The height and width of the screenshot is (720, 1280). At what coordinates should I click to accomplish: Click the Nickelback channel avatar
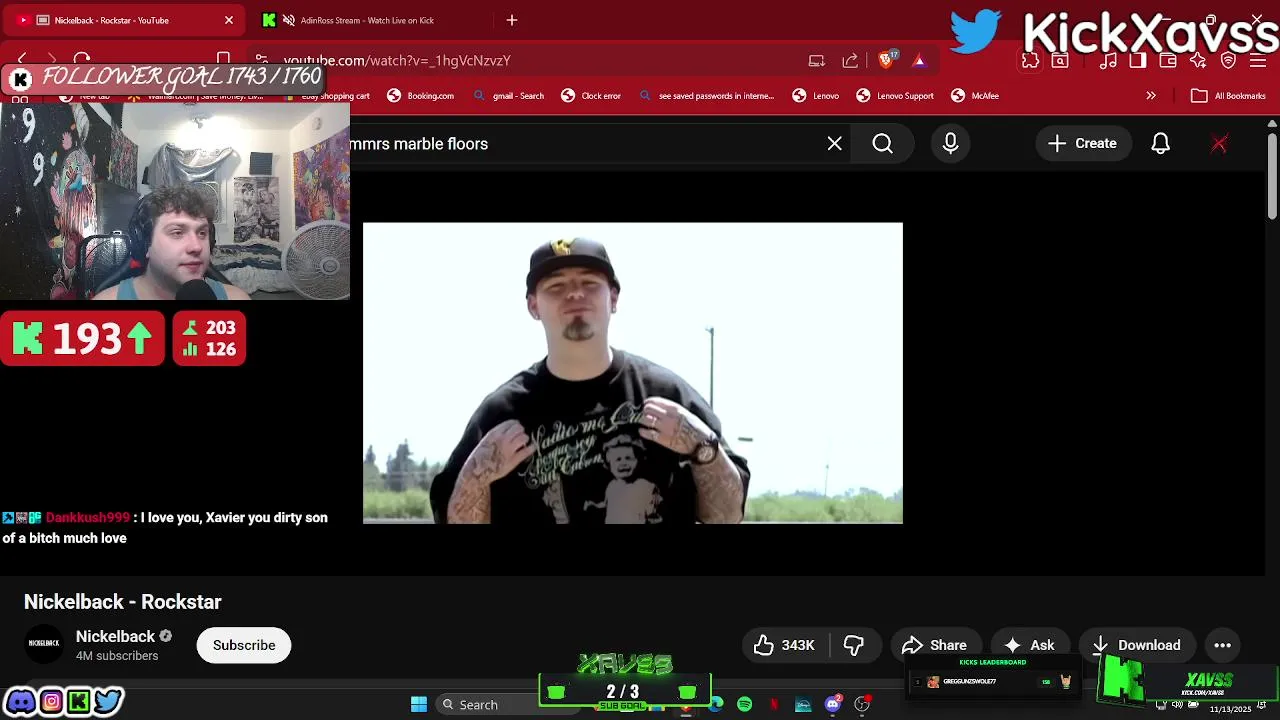click(x=44, y=644)
